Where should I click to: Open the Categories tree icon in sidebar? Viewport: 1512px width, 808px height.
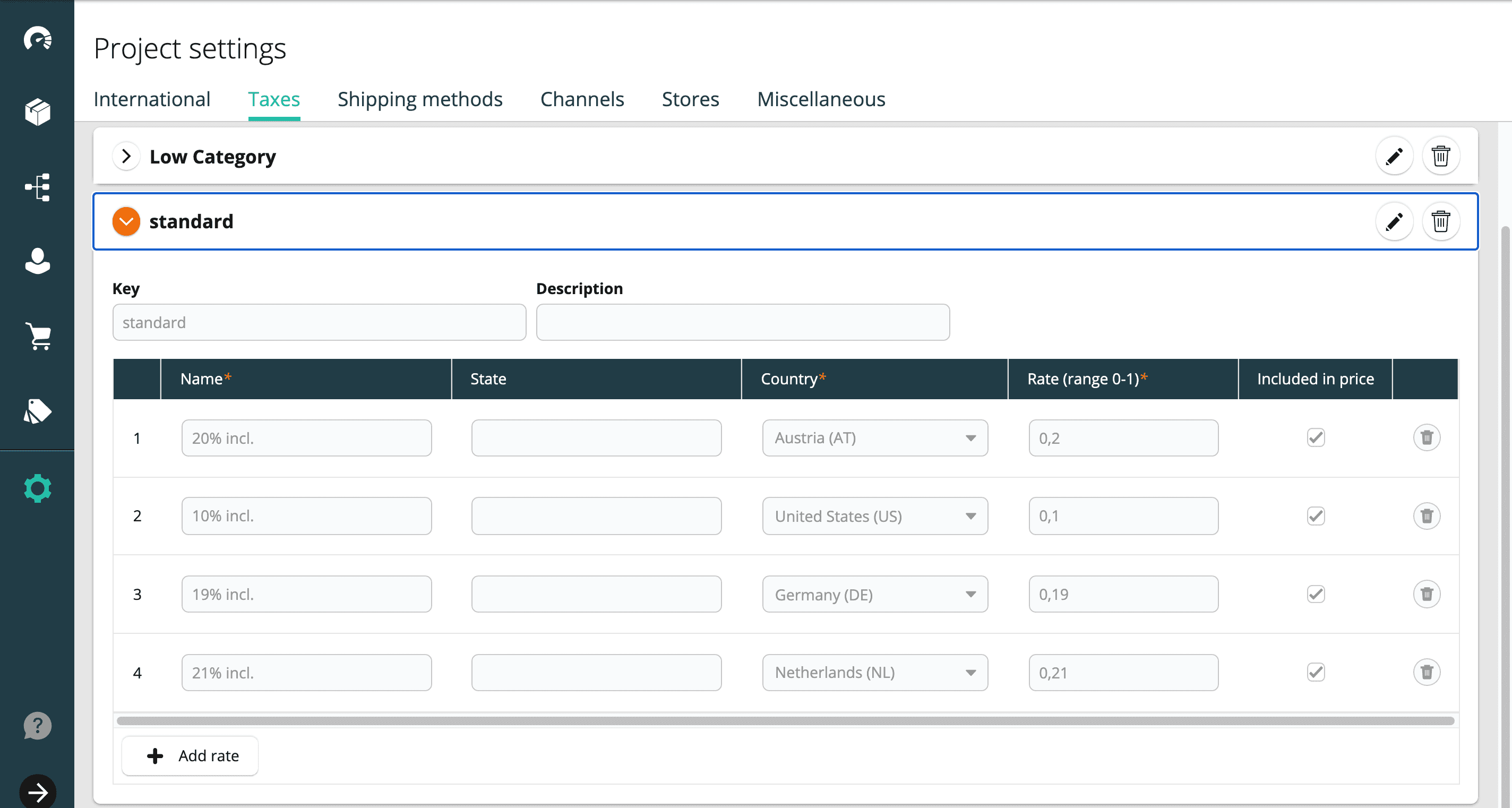(38, 187)
